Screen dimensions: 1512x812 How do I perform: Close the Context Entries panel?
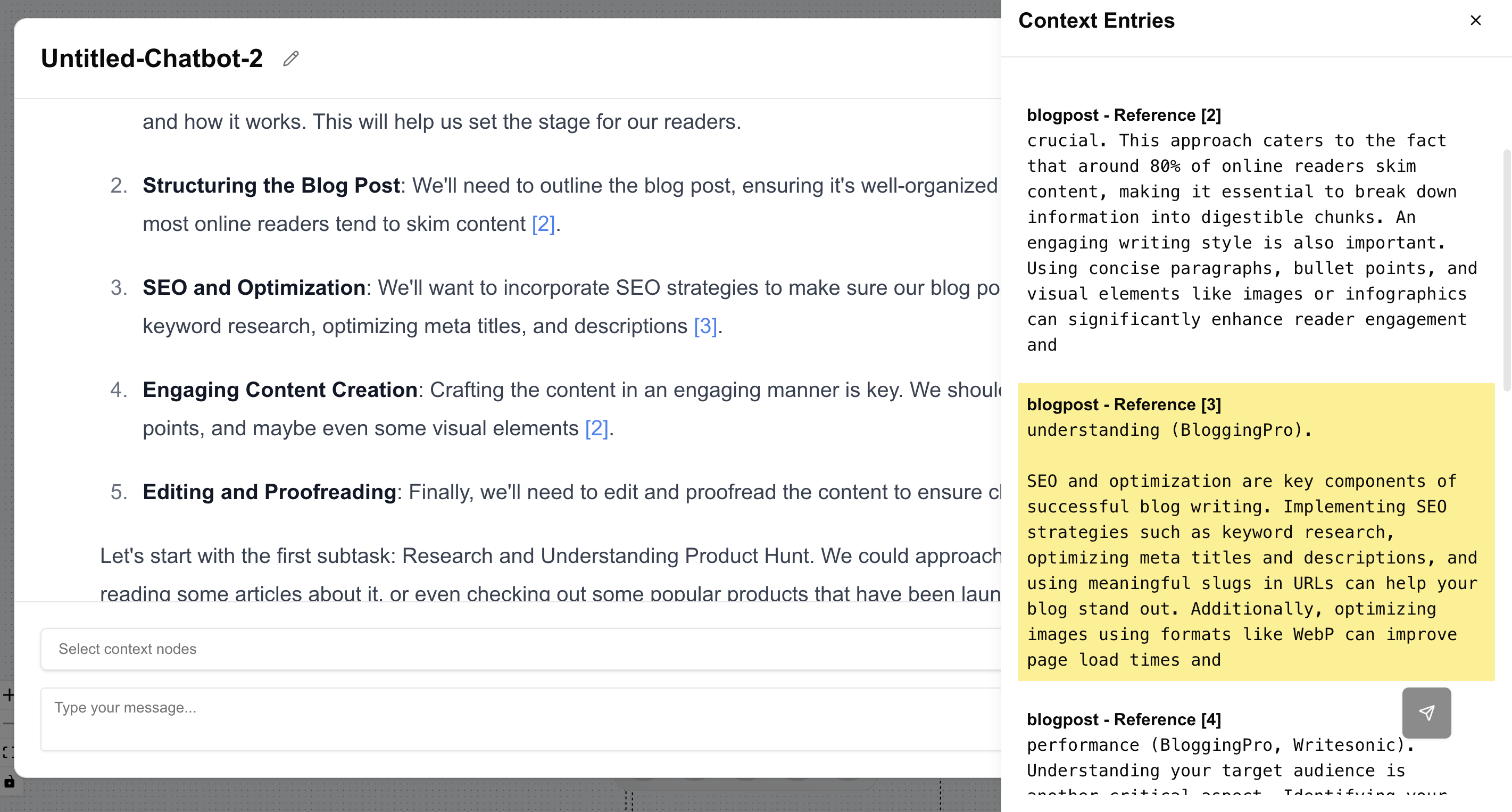click(x=1475, y=21)
